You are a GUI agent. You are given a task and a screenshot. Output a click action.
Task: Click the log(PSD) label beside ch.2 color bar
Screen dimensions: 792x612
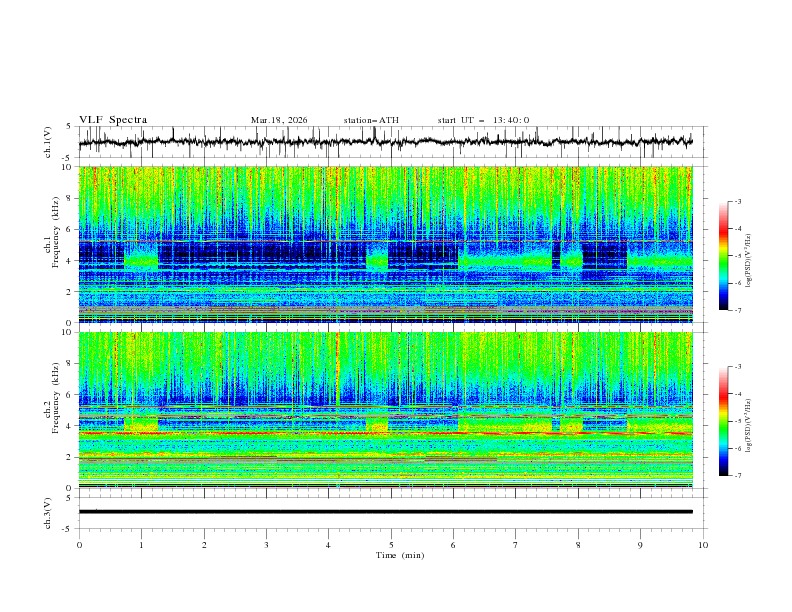750,425
